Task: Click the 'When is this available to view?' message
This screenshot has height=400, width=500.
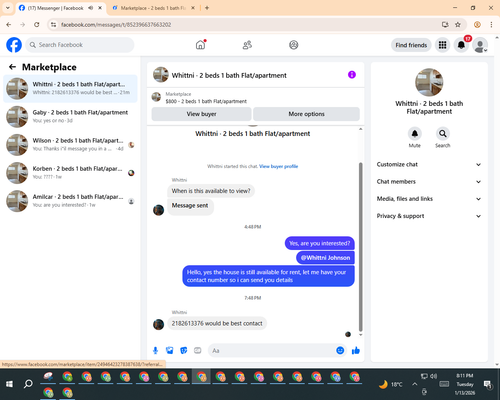Action: (x=211, y=191)
